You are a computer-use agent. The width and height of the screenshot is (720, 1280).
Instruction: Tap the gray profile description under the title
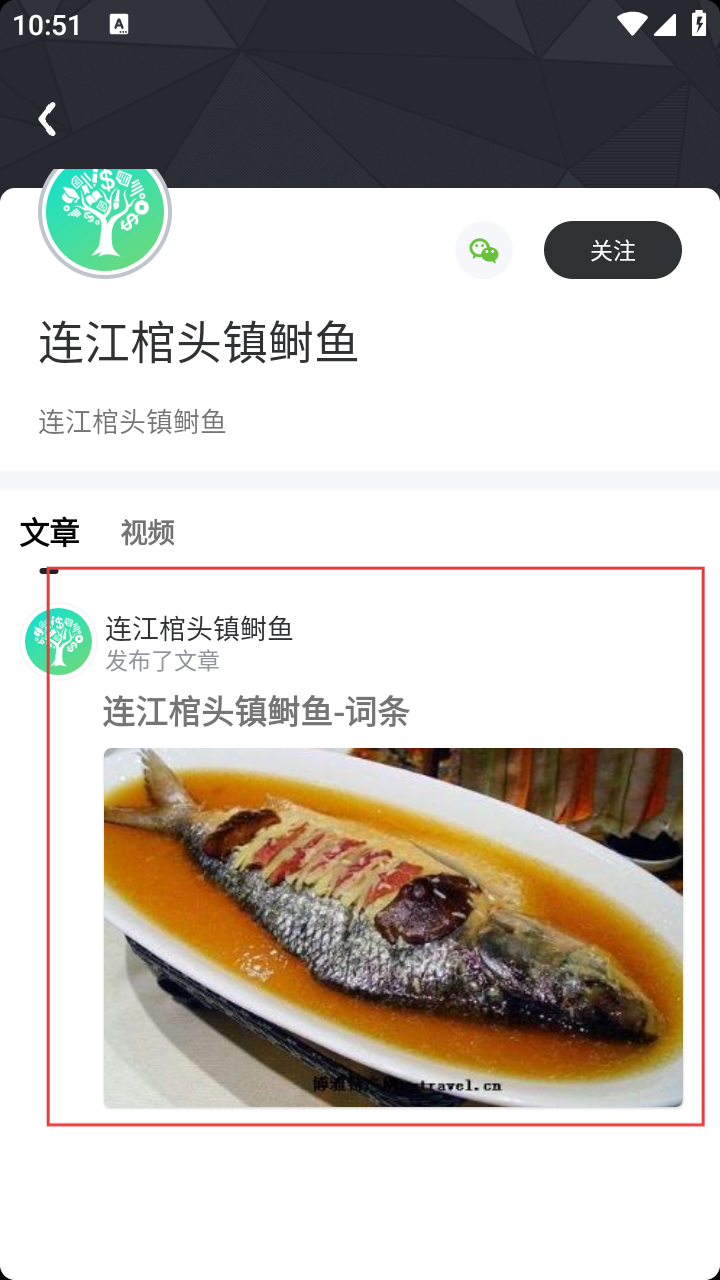[x=132, y=422]
